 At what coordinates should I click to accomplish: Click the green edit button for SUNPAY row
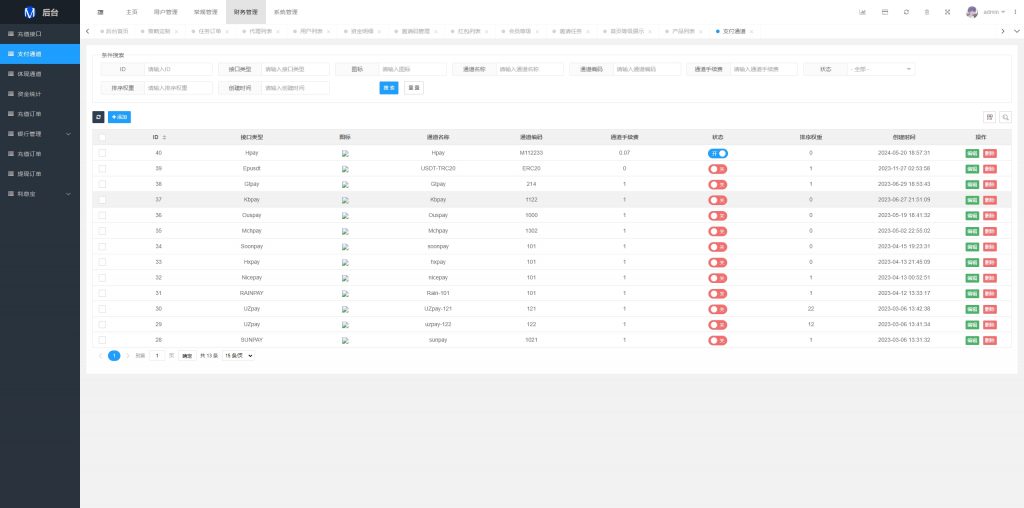pos(972,341)
